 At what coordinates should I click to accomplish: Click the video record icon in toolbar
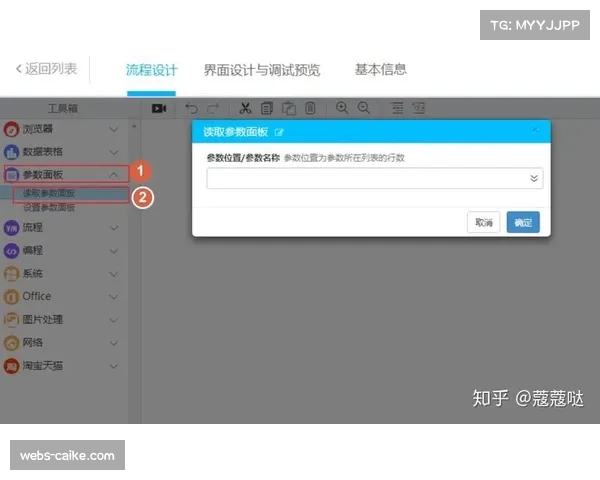(159, 109)
